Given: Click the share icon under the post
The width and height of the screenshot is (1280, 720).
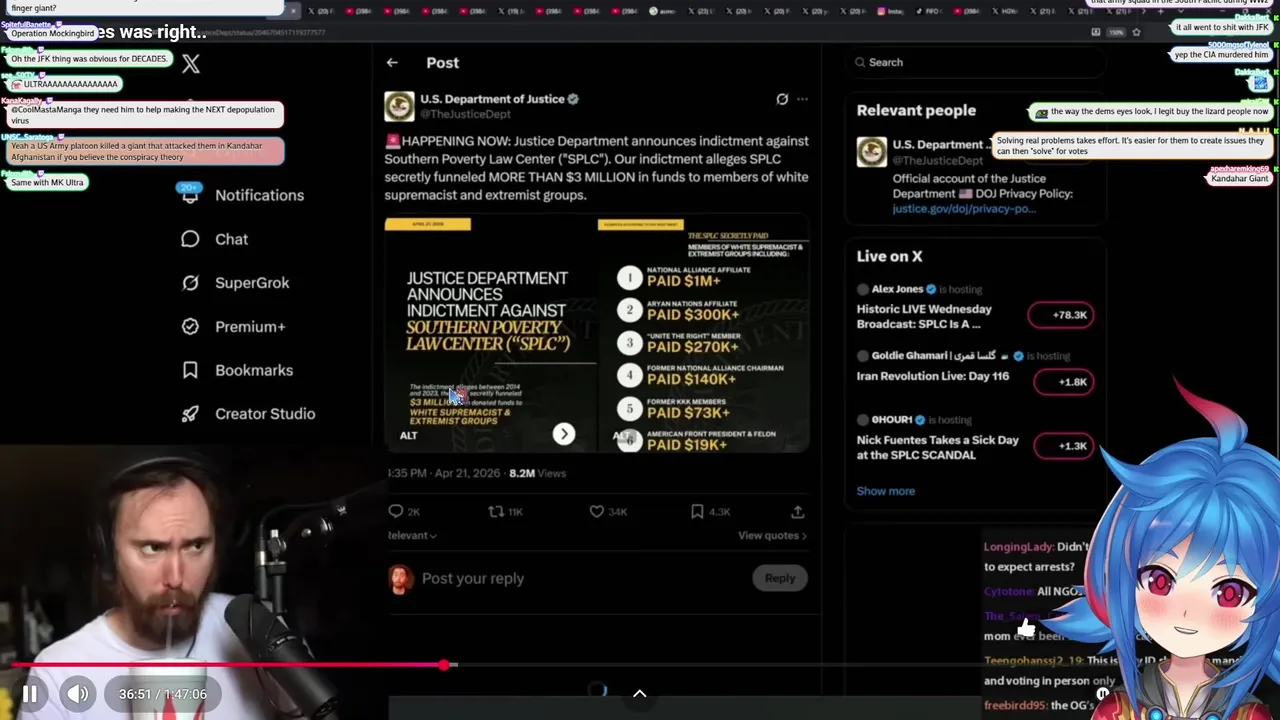Looking at the screenshot, I should [x=798, y=511].
